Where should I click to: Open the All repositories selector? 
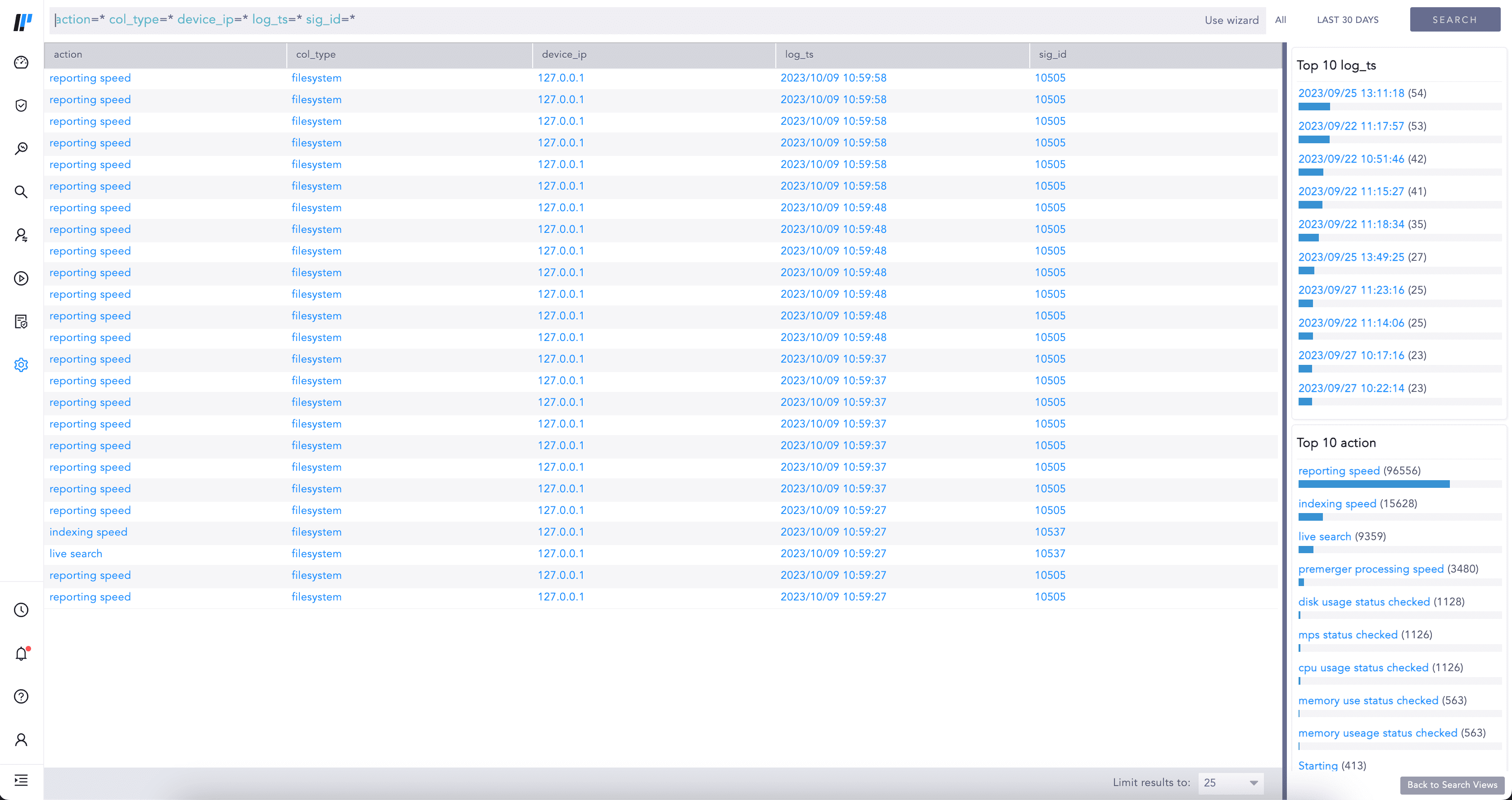click(1280, 20)
